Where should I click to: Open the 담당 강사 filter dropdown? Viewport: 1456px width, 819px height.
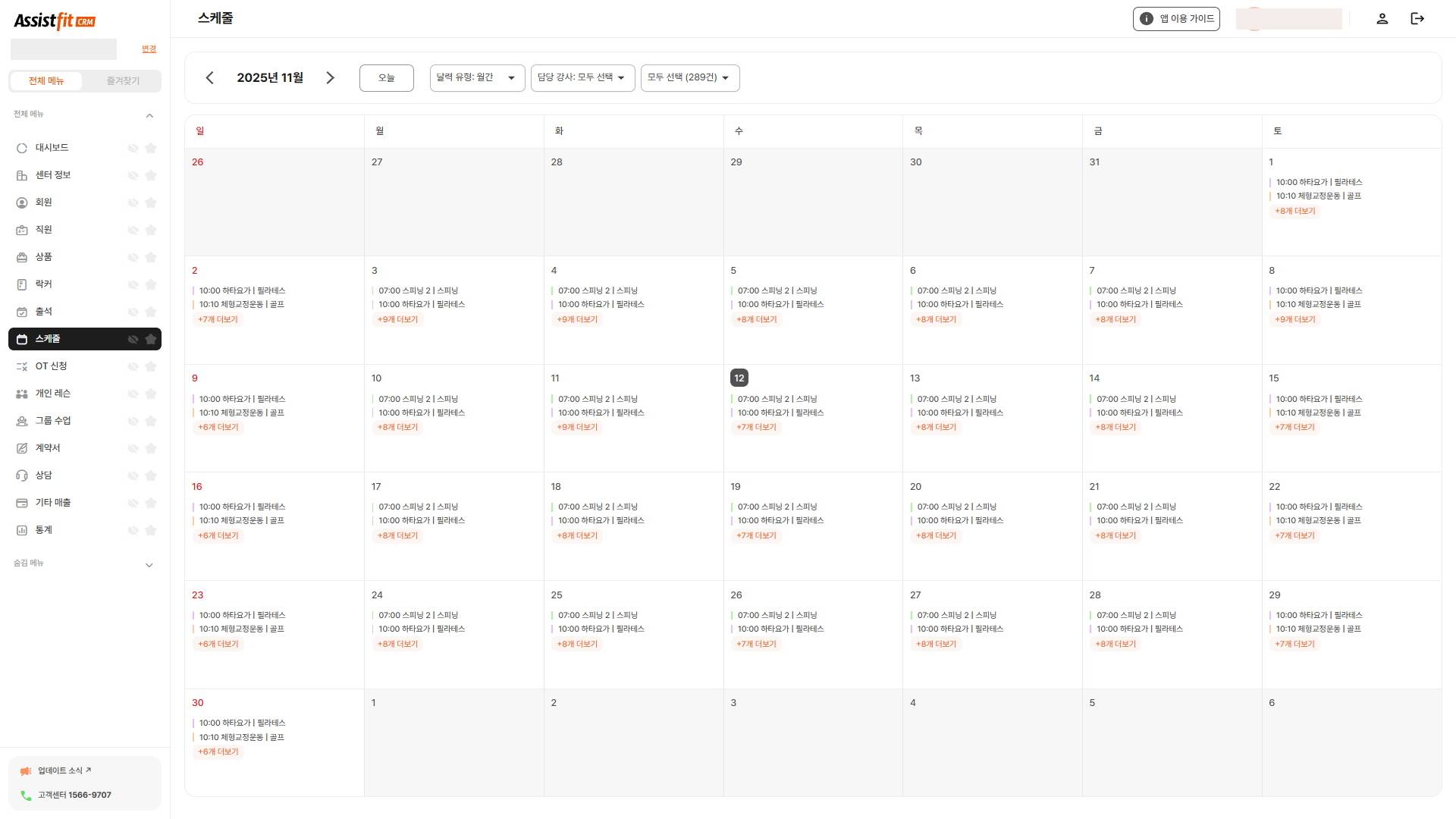click(582, 77)
